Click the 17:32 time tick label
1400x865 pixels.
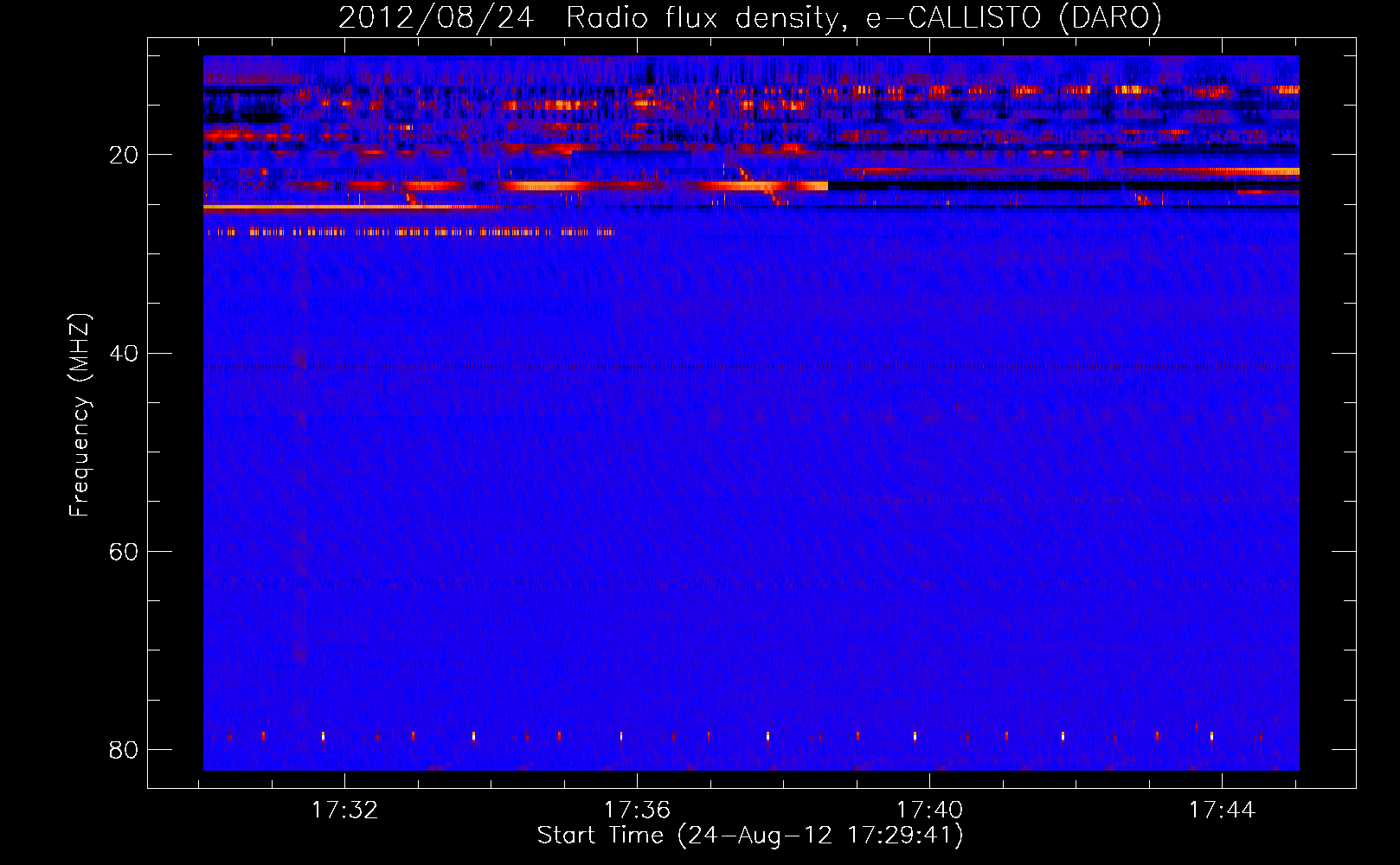click(x=345, y=810)
